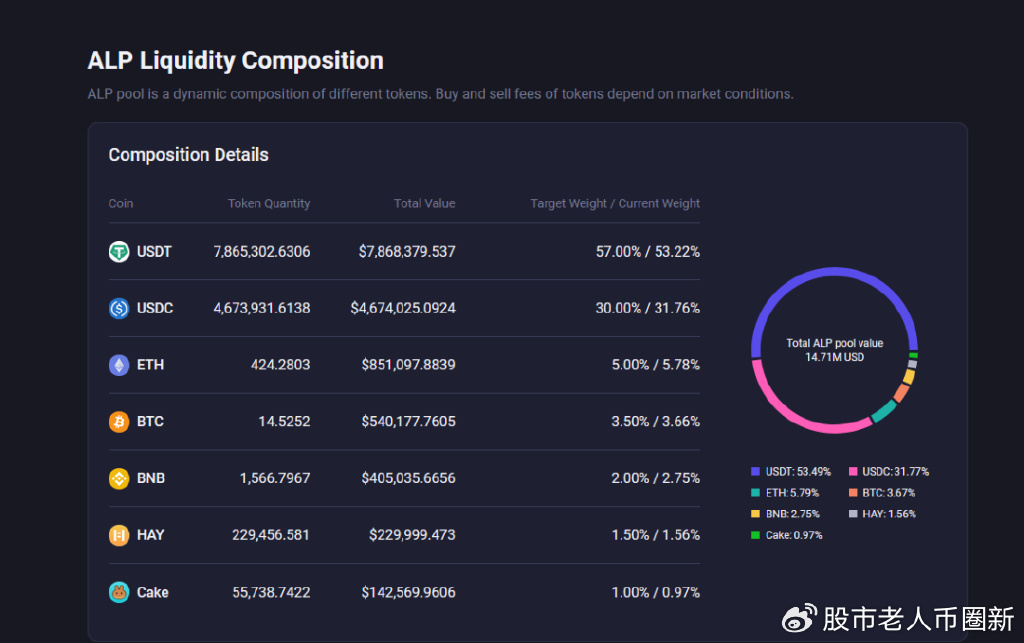This screenshot has height=643, width=1024.
Task: Click total value $229,999.473
Action: [412, 535]
